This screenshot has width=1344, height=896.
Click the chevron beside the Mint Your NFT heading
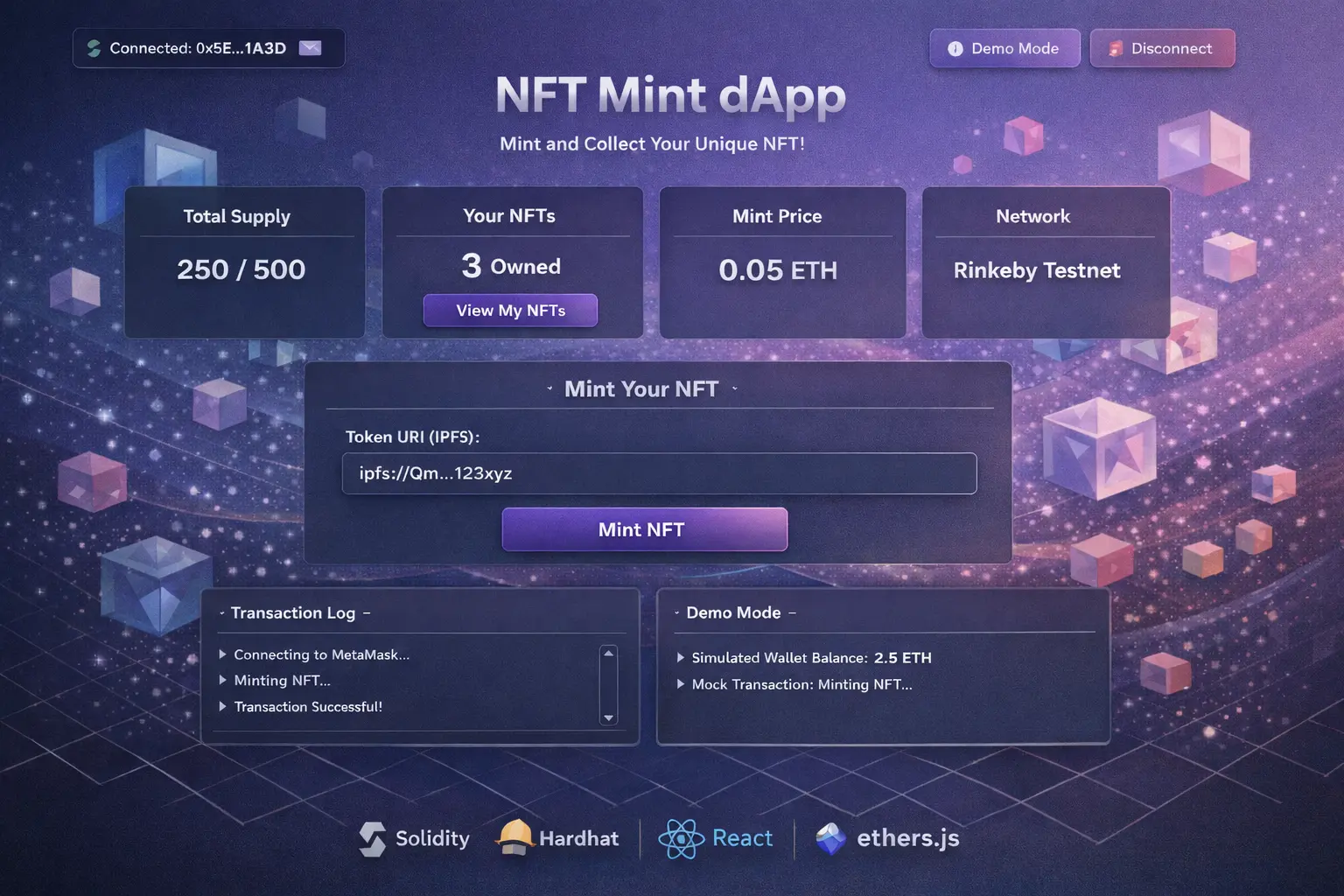[x=550, y=388]
